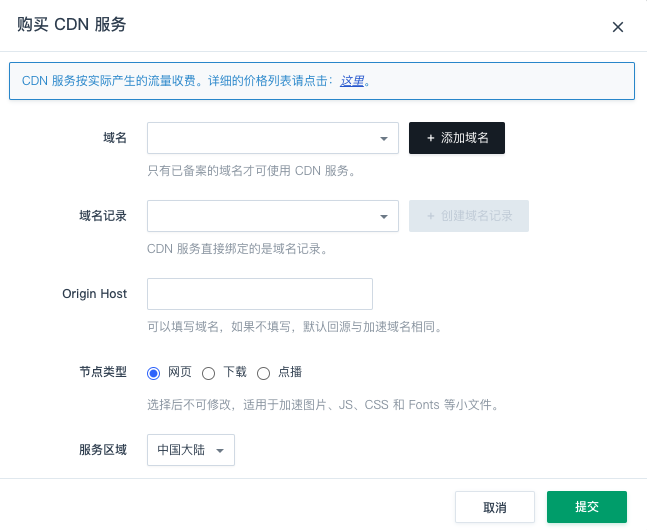Click the 购买 CDN 服务 dialog title
647x530 pixels.
tap(71, 24)
